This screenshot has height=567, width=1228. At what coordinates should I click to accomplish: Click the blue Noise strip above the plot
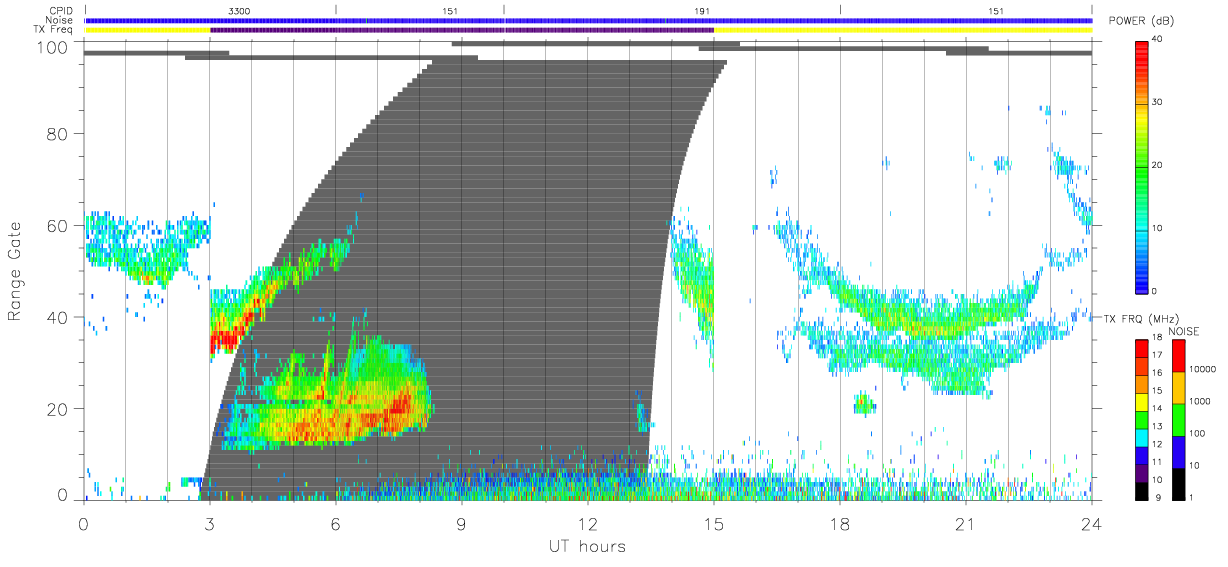click(x=588, y=20)
